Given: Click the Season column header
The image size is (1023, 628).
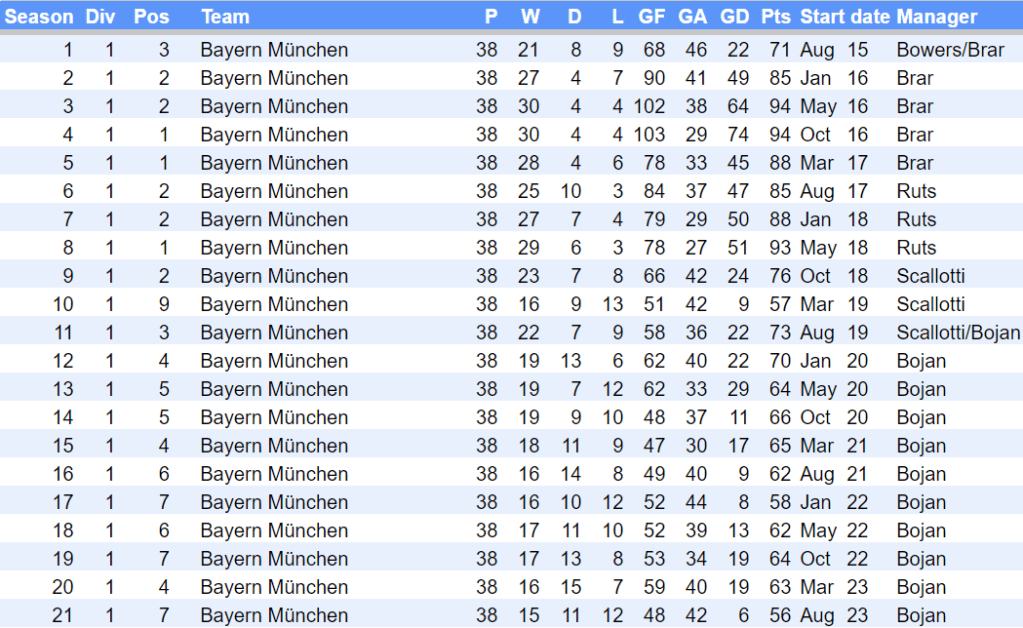Looking at the screenshot, I should point(39,17).
